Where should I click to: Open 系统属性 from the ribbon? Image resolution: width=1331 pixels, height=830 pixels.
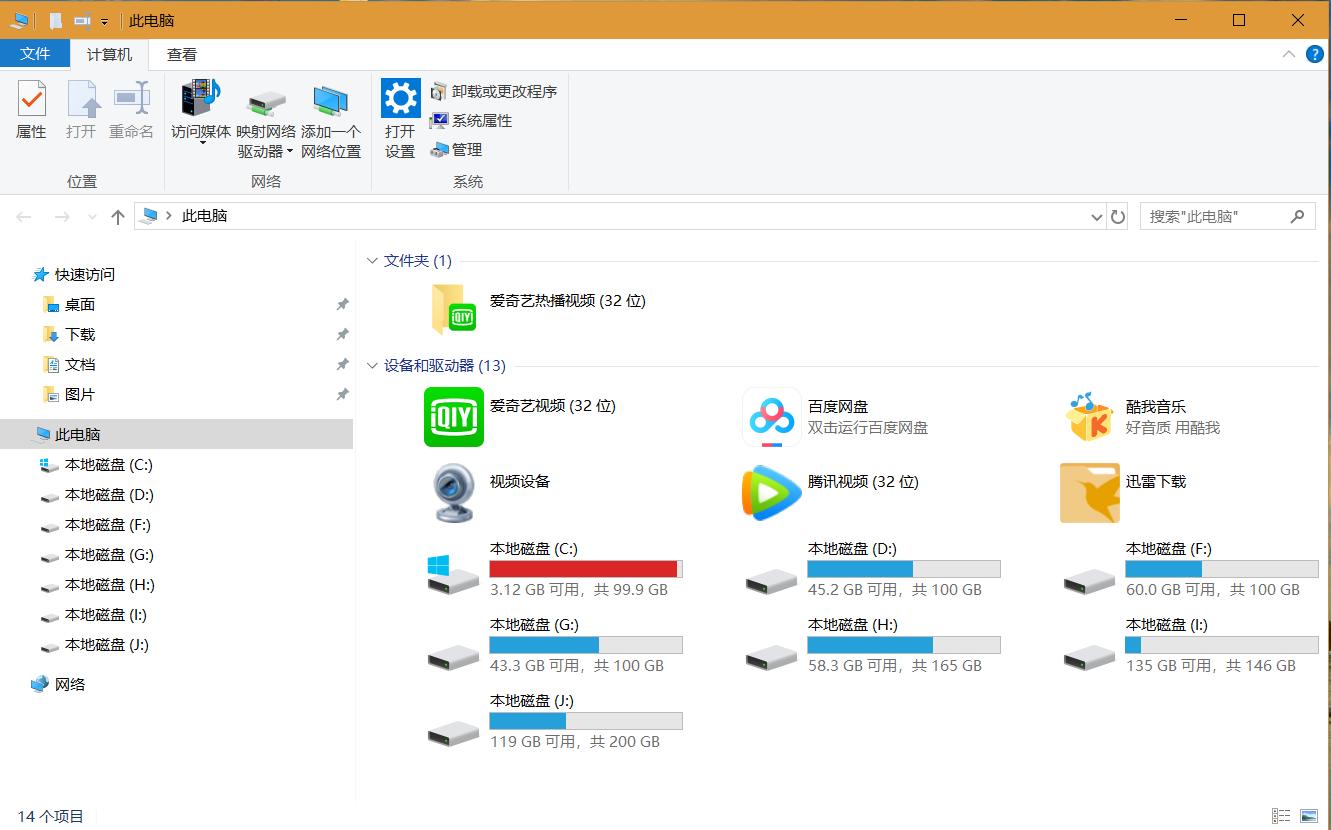tap(477, 120)
